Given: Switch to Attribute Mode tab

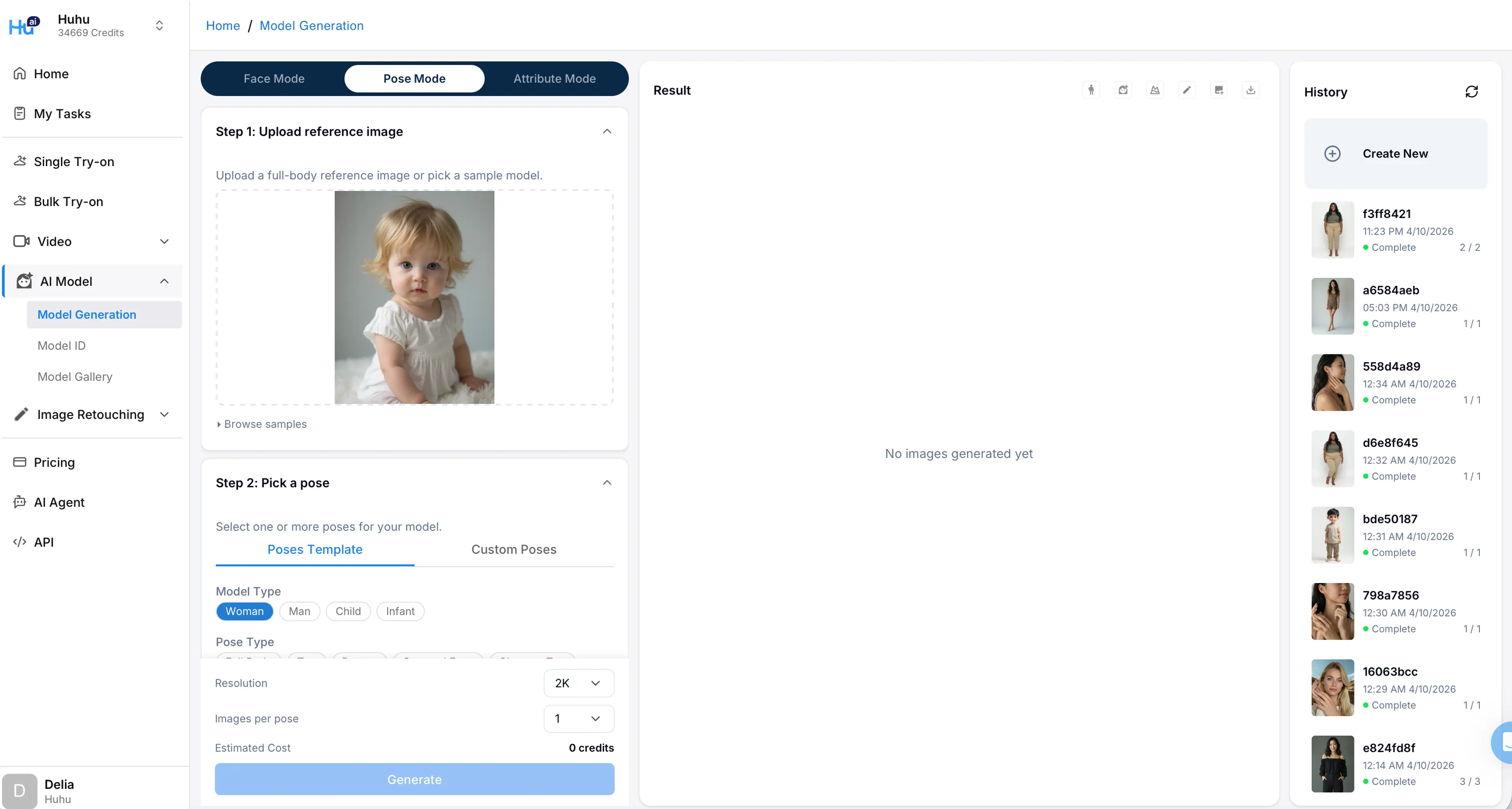Looking at the screenshot, I should [554, 79].
